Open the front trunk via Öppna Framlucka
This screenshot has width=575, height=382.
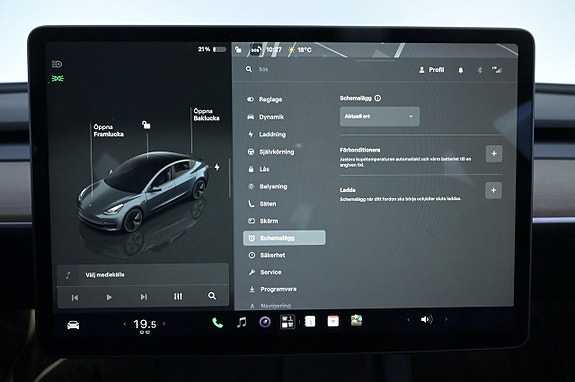pos(108,131)
